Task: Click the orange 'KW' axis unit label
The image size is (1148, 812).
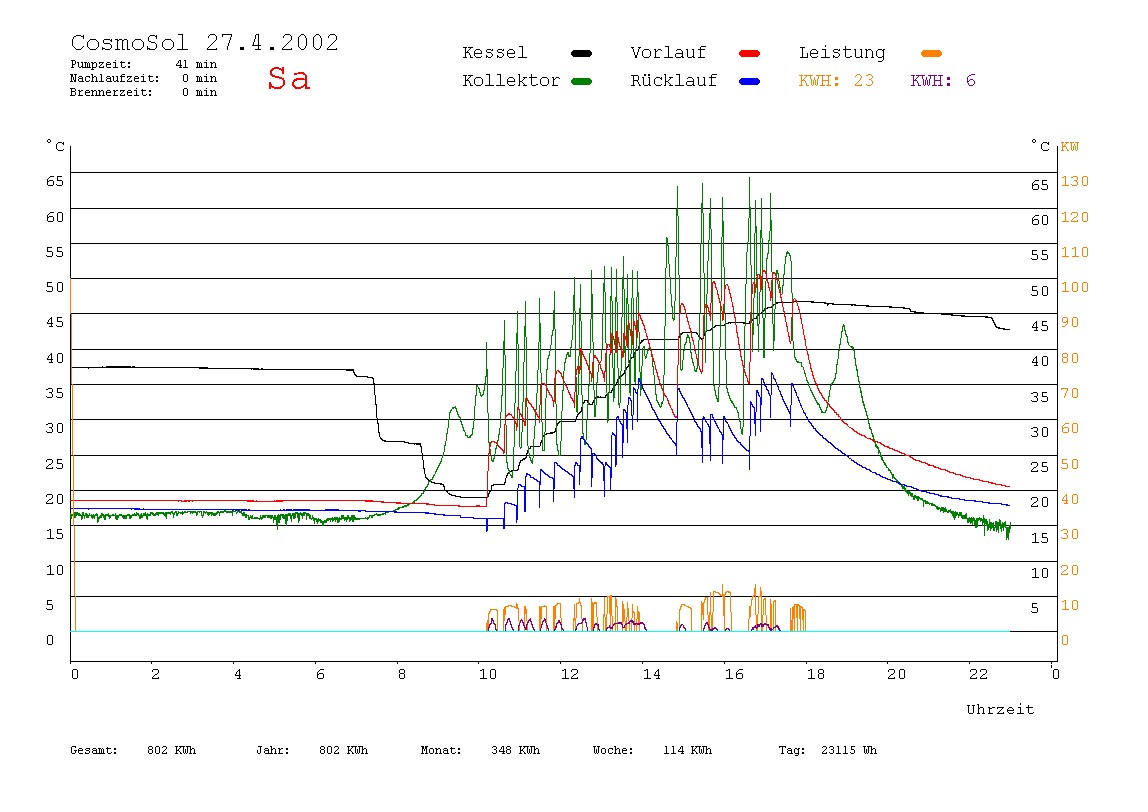Action: coord(1070,146)
